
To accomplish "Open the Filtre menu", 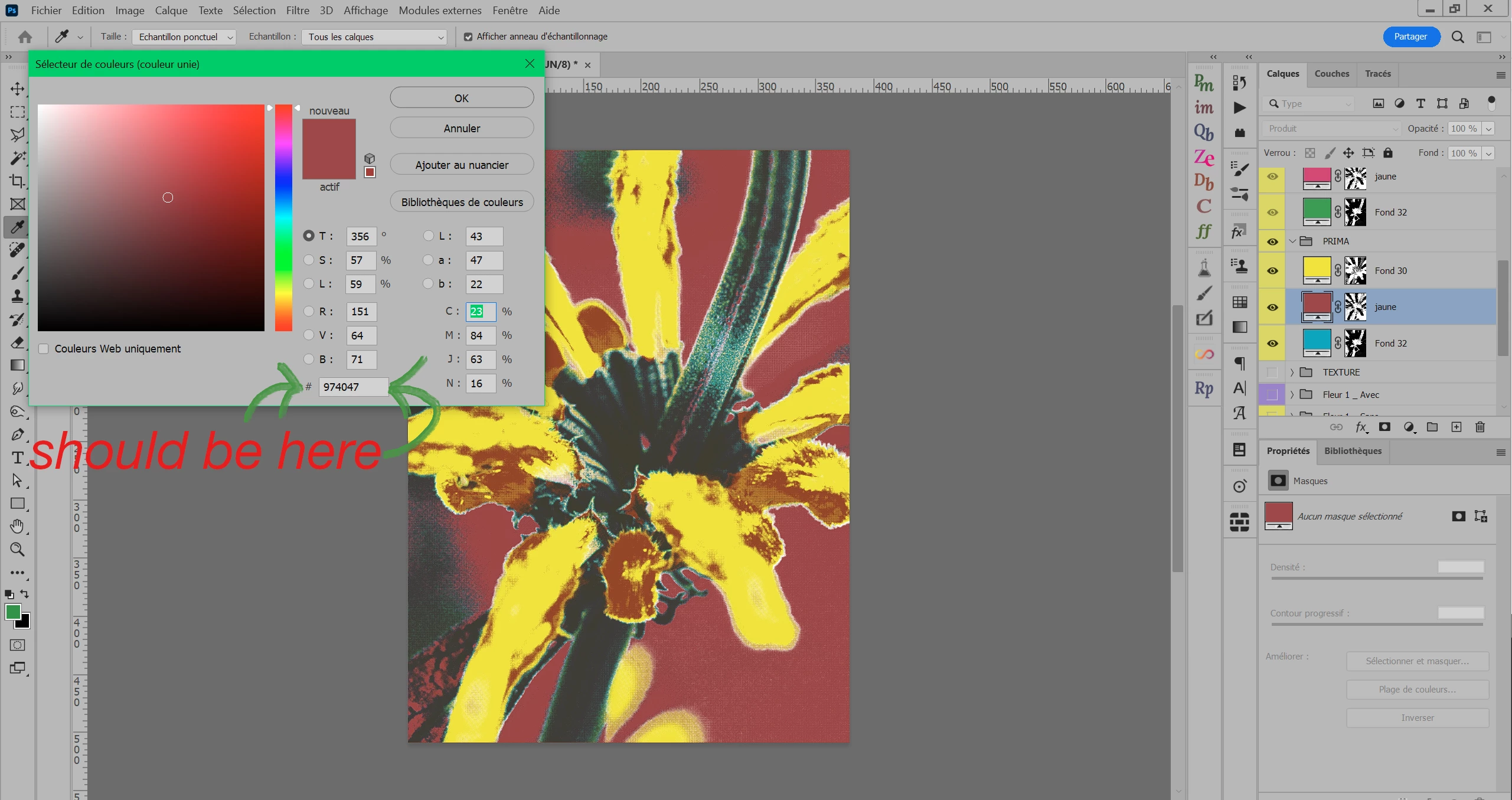I will [x=298, y=10].
